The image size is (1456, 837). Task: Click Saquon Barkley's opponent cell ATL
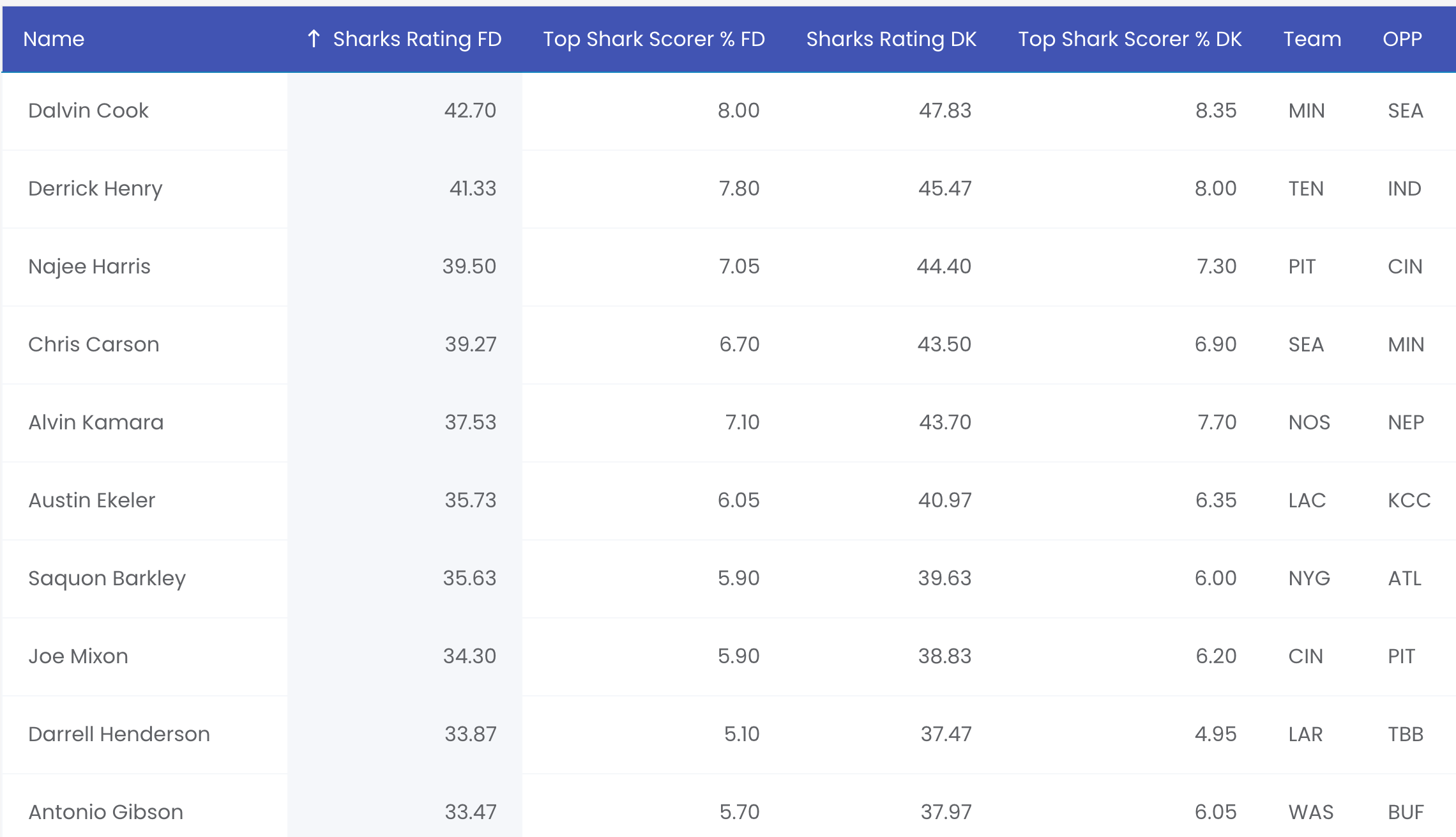[x=1405, y=578]
